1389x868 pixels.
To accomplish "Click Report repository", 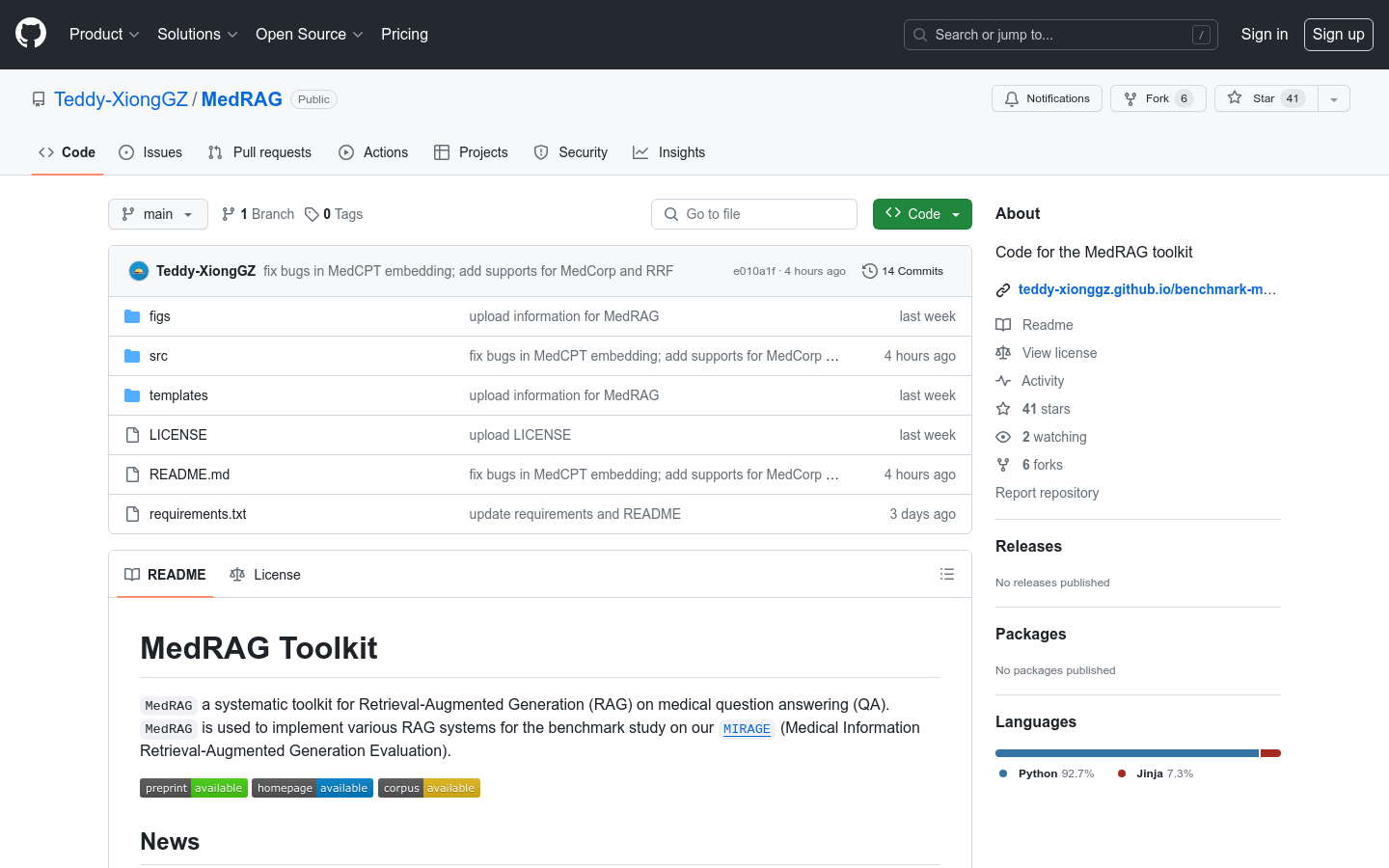I will pos(1047,493).
